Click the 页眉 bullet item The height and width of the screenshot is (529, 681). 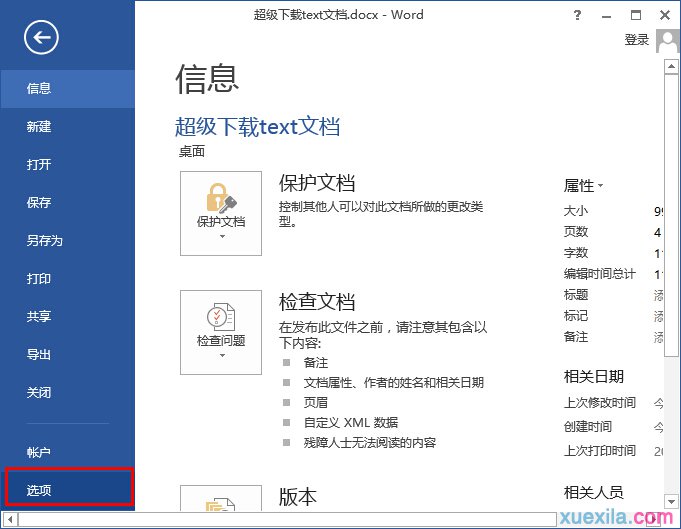coord(316,403)
